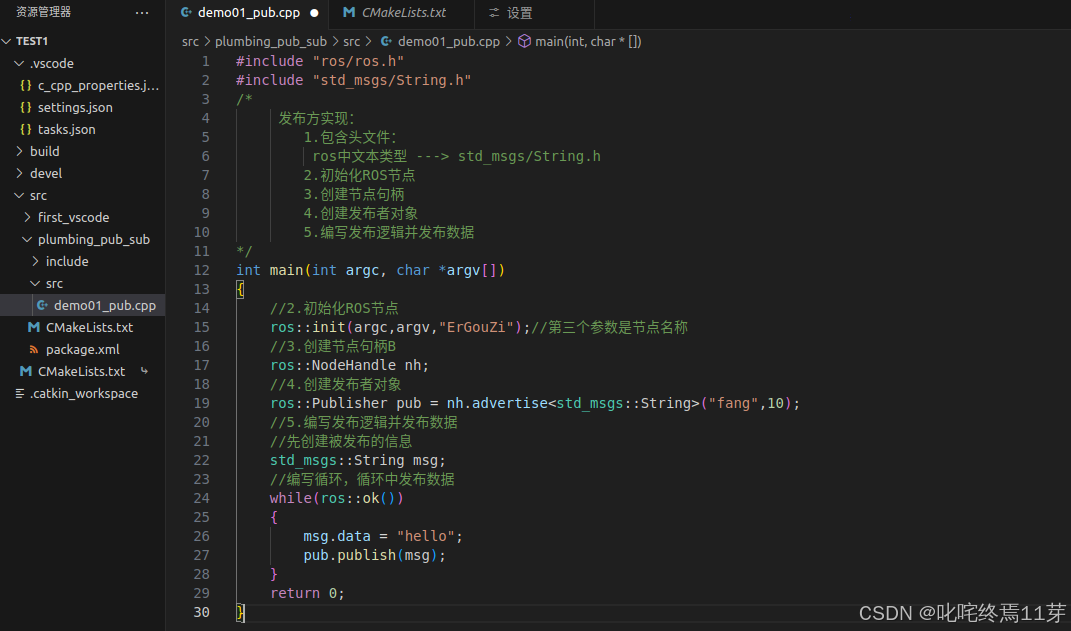This screenshot has height=631, width=1071.
Task: Collapse the TEST1 workspace root
Action: pos(7,41)
